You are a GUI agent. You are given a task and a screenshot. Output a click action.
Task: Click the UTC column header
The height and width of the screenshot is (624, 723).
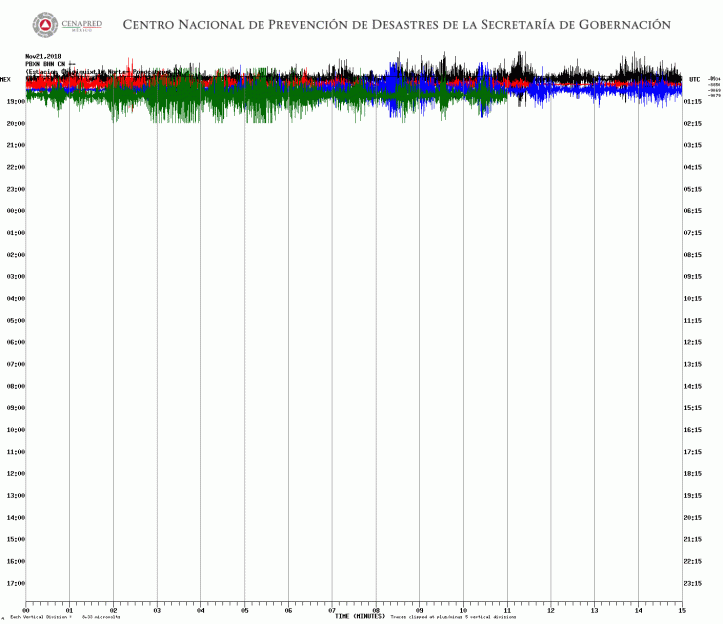[694, 79]
